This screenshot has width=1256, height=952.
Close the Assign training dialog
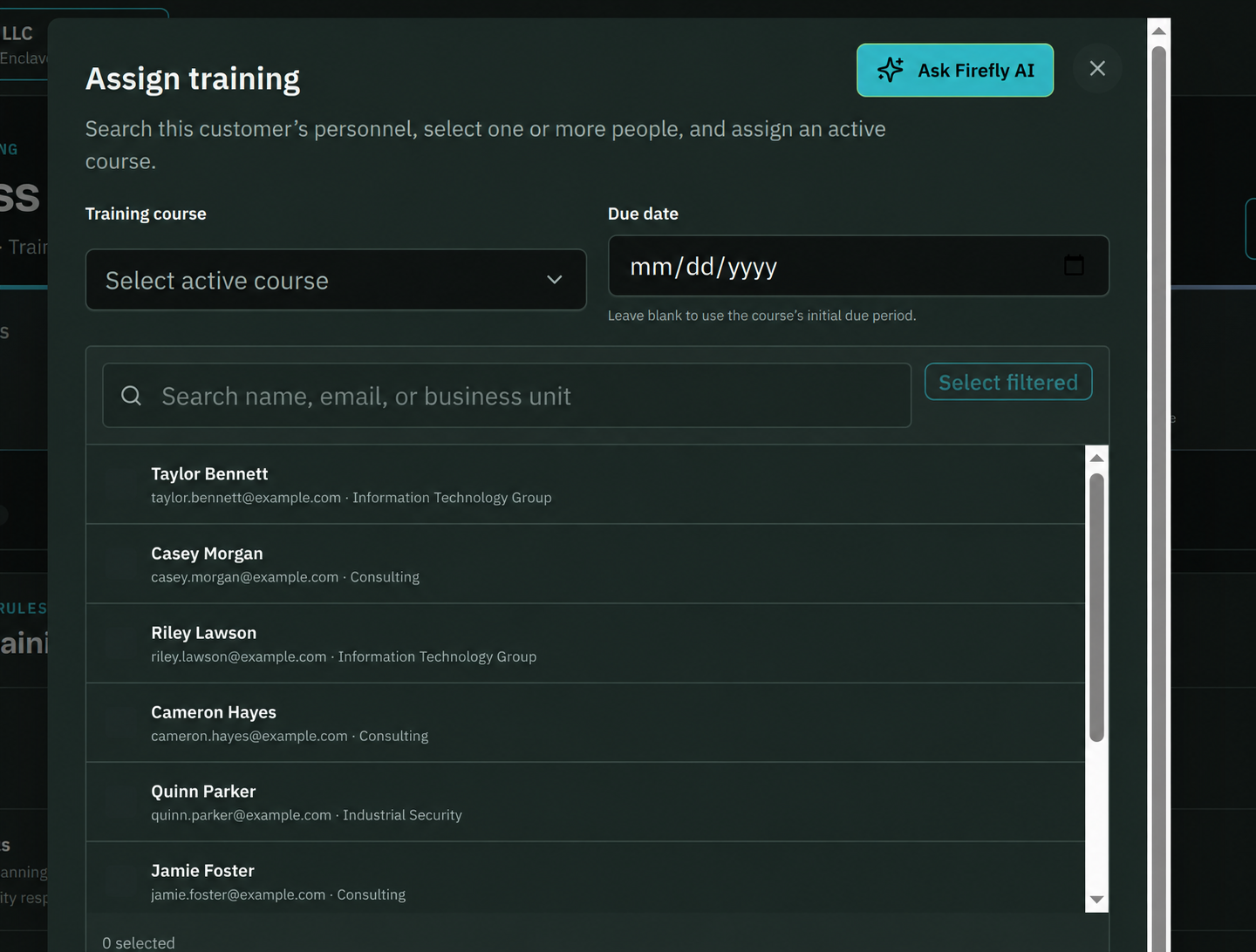tap(1097, 69)
